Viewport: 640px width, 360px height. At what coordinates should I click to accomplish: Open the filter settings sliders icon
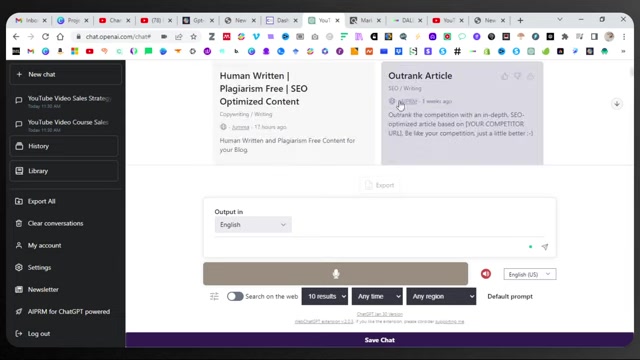tap(214, 296)
